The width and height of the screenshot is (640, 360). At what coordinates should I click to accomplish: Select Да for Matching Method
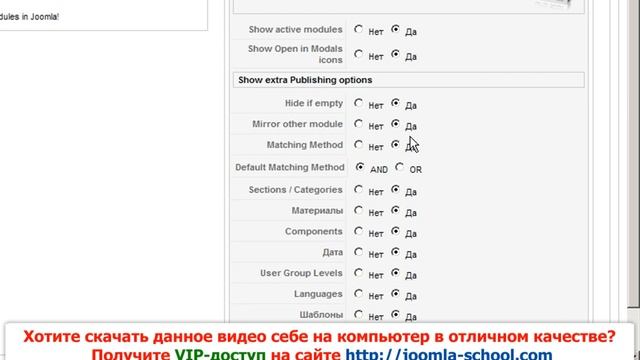395,144
